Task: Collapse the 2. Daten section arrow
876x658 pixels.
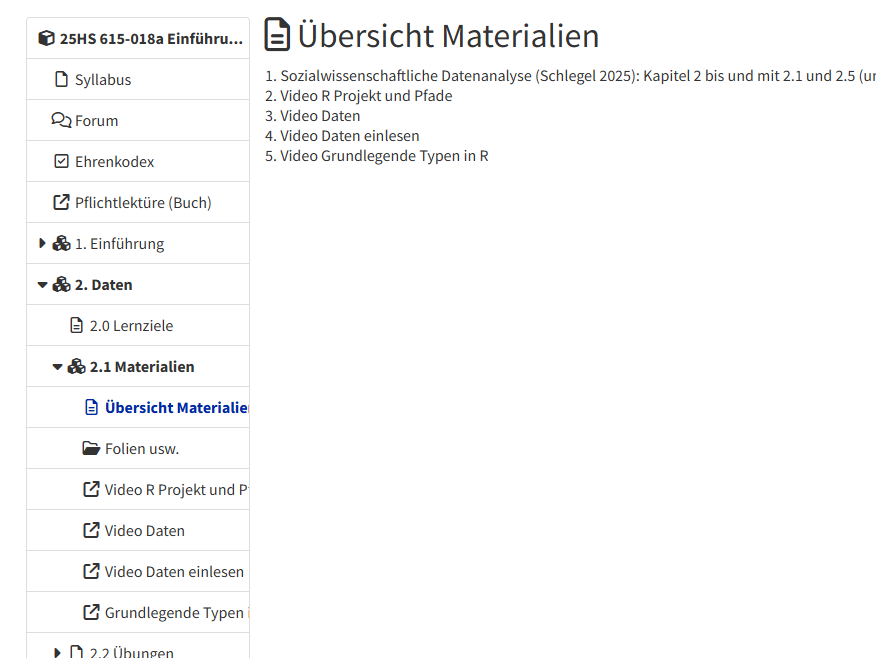Action: click(x=42, y=285)
